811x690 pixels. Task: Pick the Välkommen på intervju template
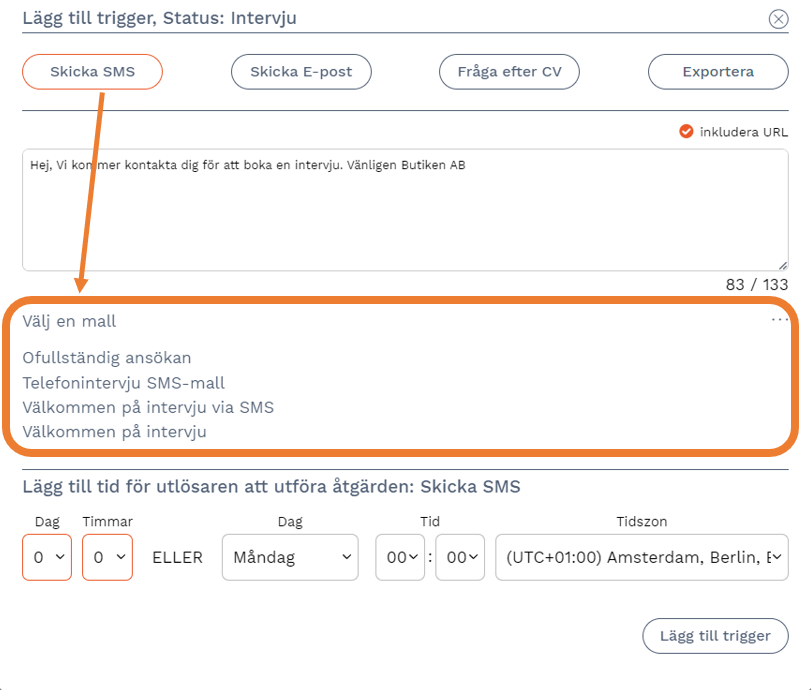click(114, 432)
